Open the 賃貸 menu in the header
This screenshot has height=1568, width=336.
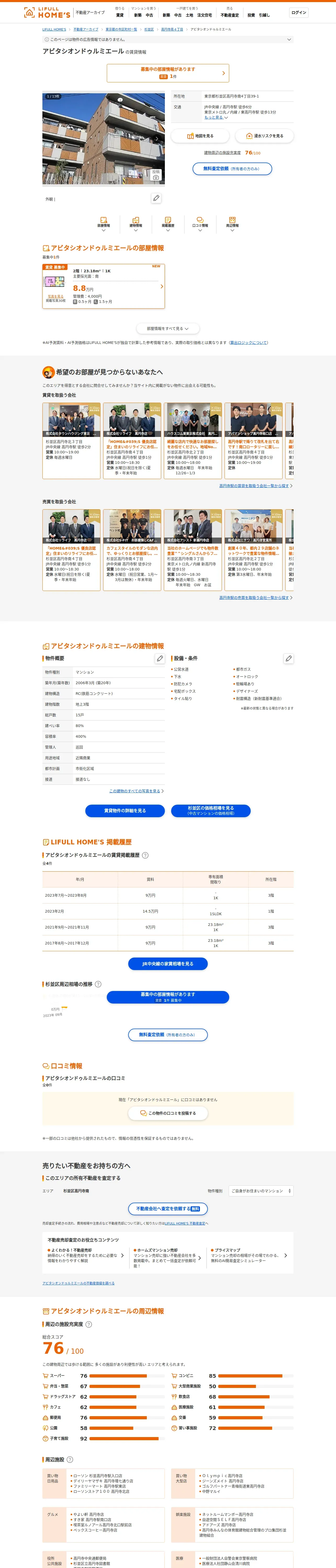pos(120,15)
